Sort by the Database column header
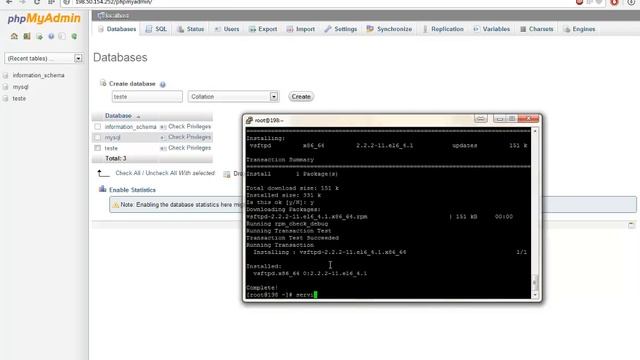The image size is (640, 360). click(x=118, y=116)
